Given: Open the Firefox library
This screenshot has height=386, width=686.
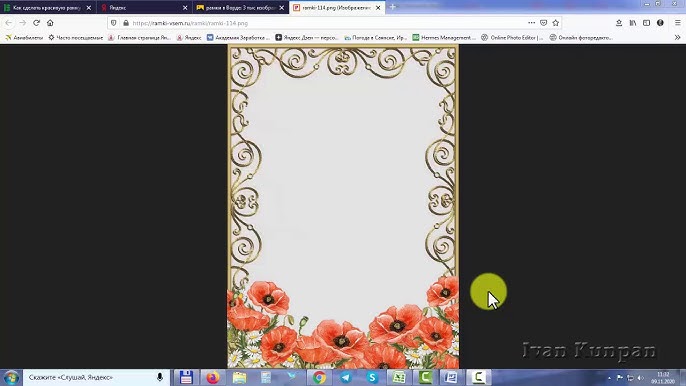Looking at the screenshot, I should [633, 23].
